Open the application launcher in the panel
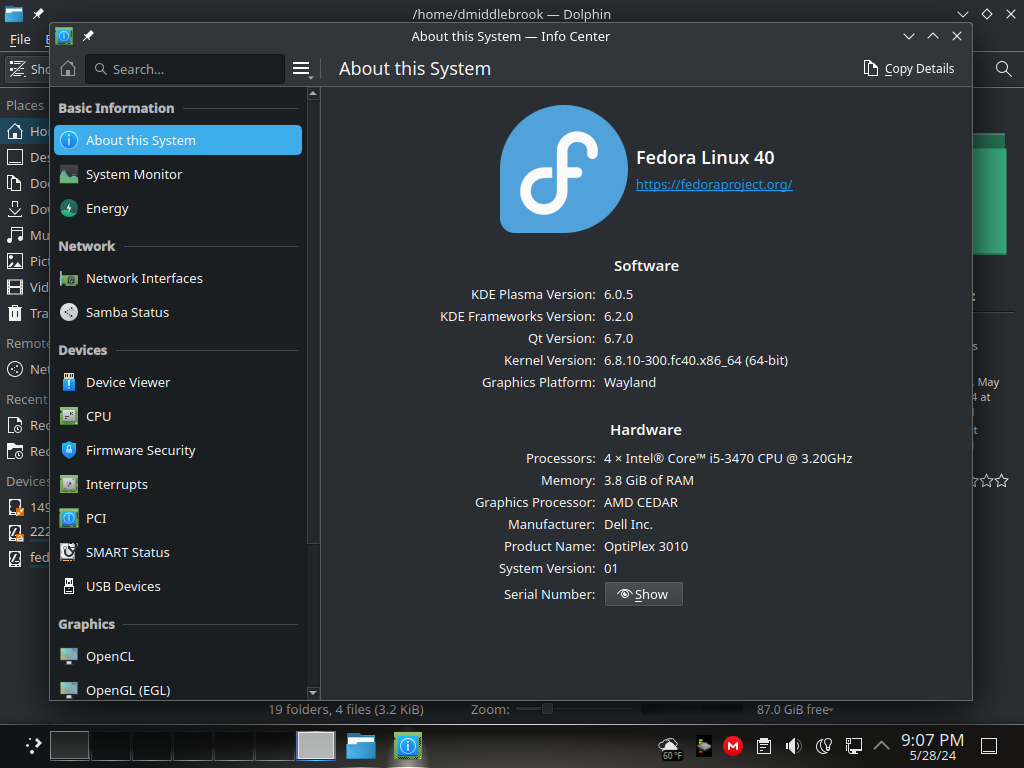 click(33, 745)
